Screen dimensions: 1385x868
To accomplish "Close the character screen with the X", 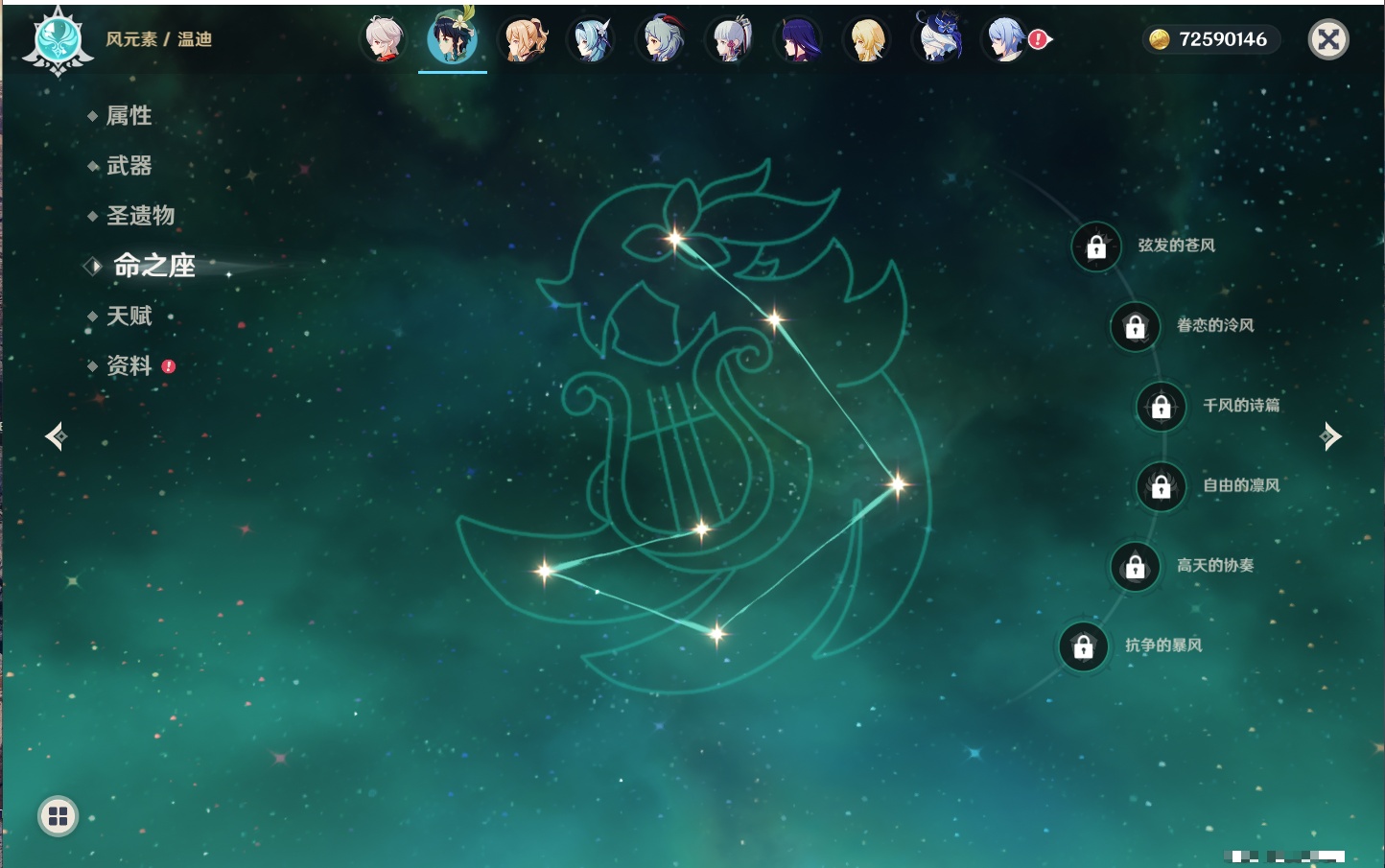I will pos(1328,39).
